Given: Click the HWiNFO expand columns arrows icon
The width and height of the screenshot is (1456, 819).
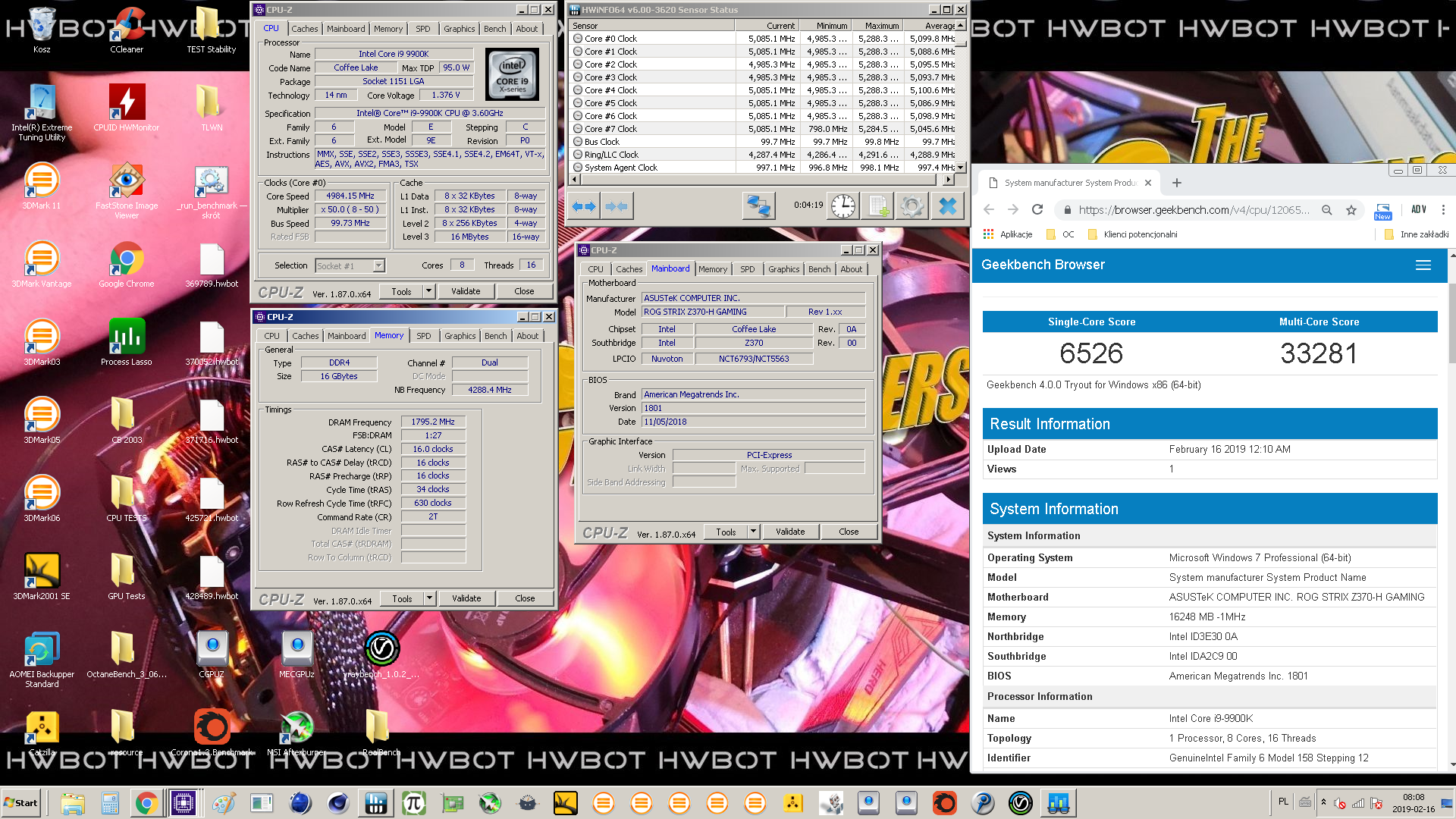Looking at the screenshot, I should point(584,206).
